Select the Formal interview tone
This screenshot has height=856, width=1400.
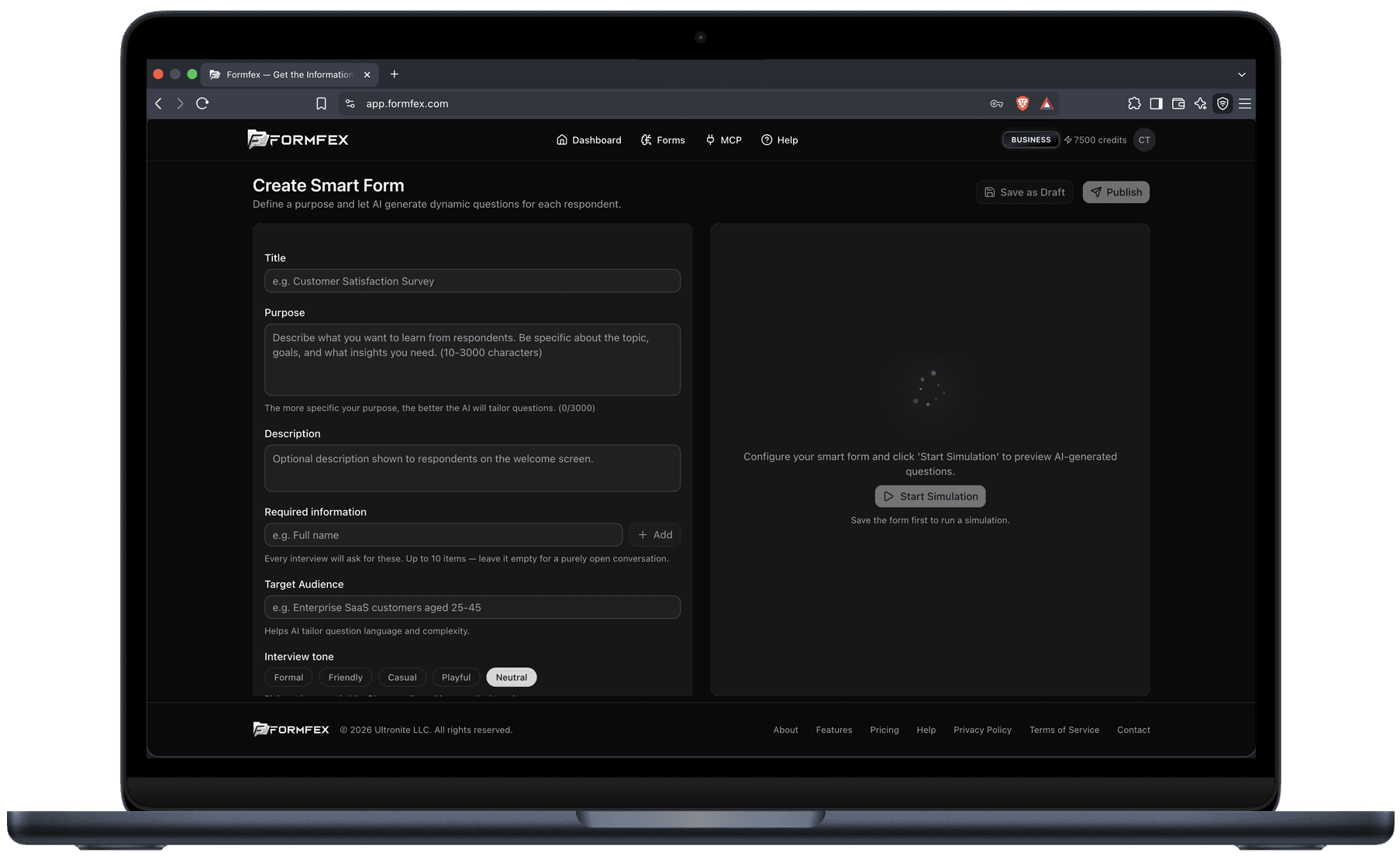[288, 678]
